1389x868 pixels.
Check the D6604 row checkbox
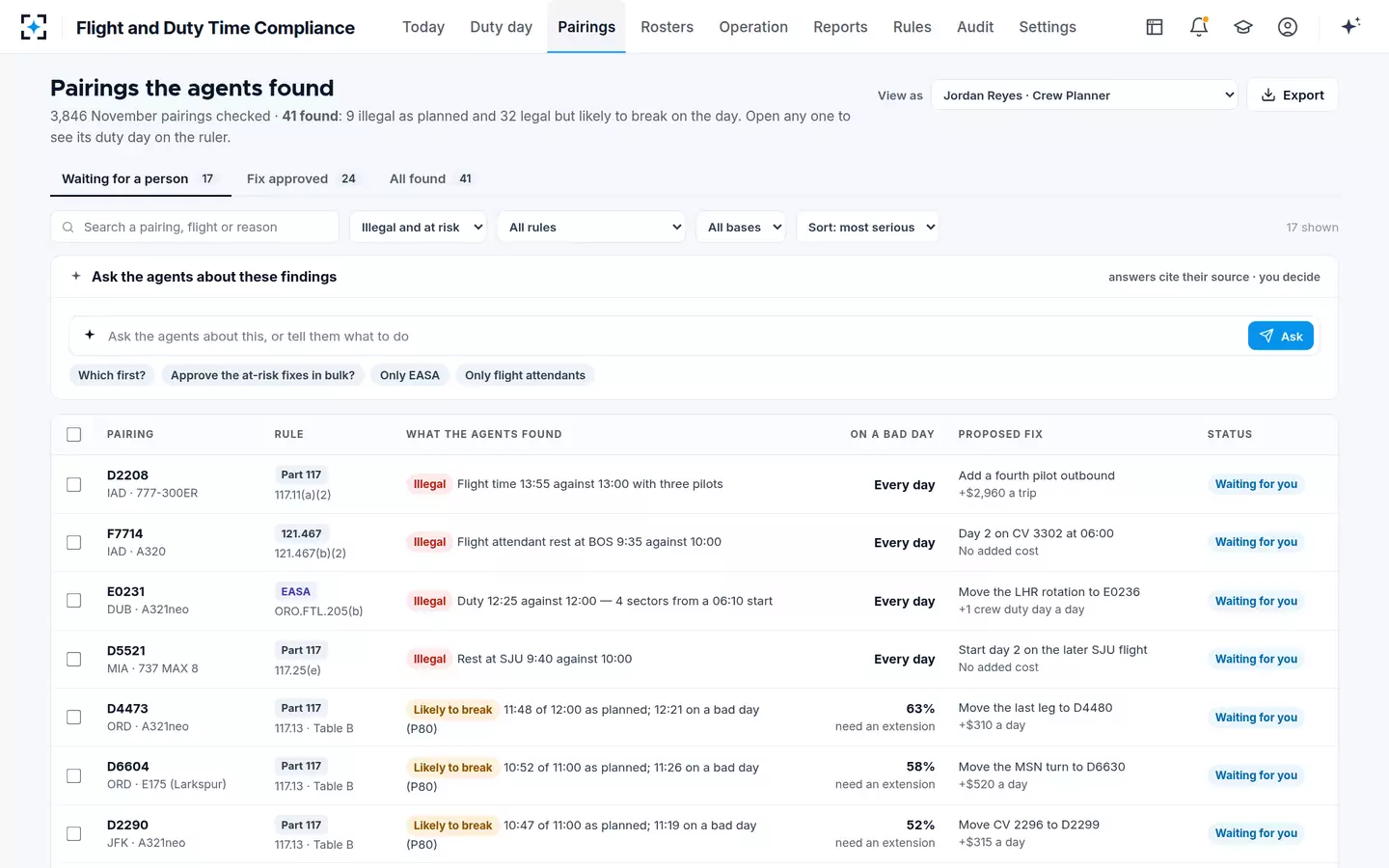tap(74, 775)
